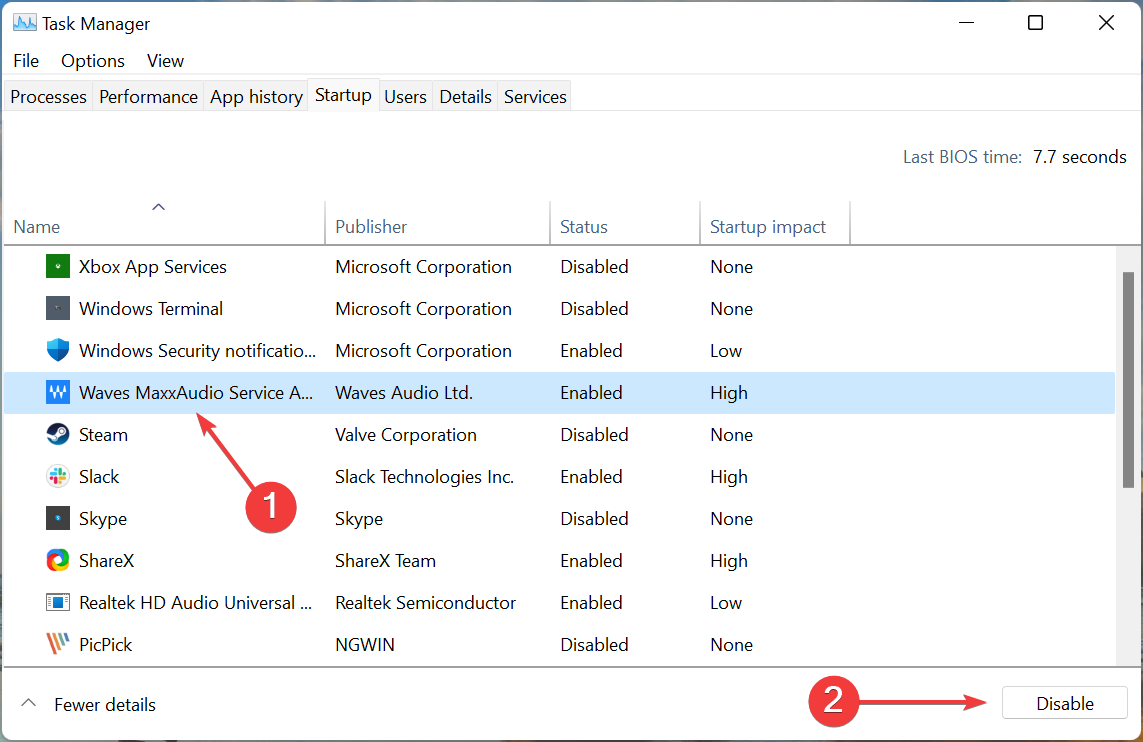Screen dimensions: 1143x742
Task: Sort by the Startup impact column
Action: coord(767,226)
